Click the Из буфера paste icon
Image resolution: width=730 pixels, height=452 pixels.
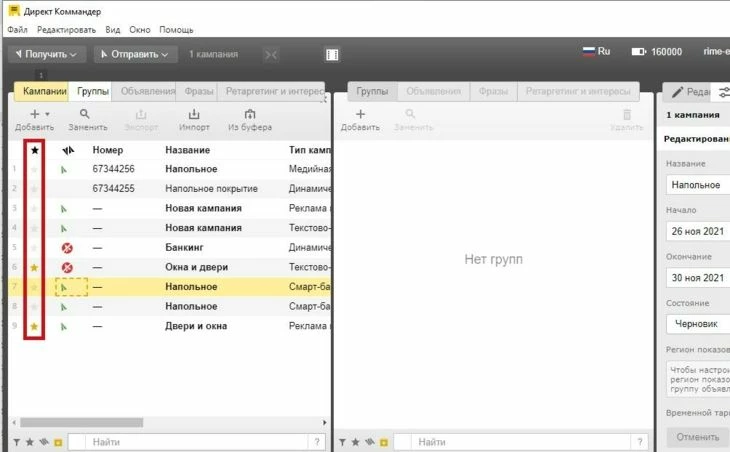pyautogui.click(x=250, y=114)
